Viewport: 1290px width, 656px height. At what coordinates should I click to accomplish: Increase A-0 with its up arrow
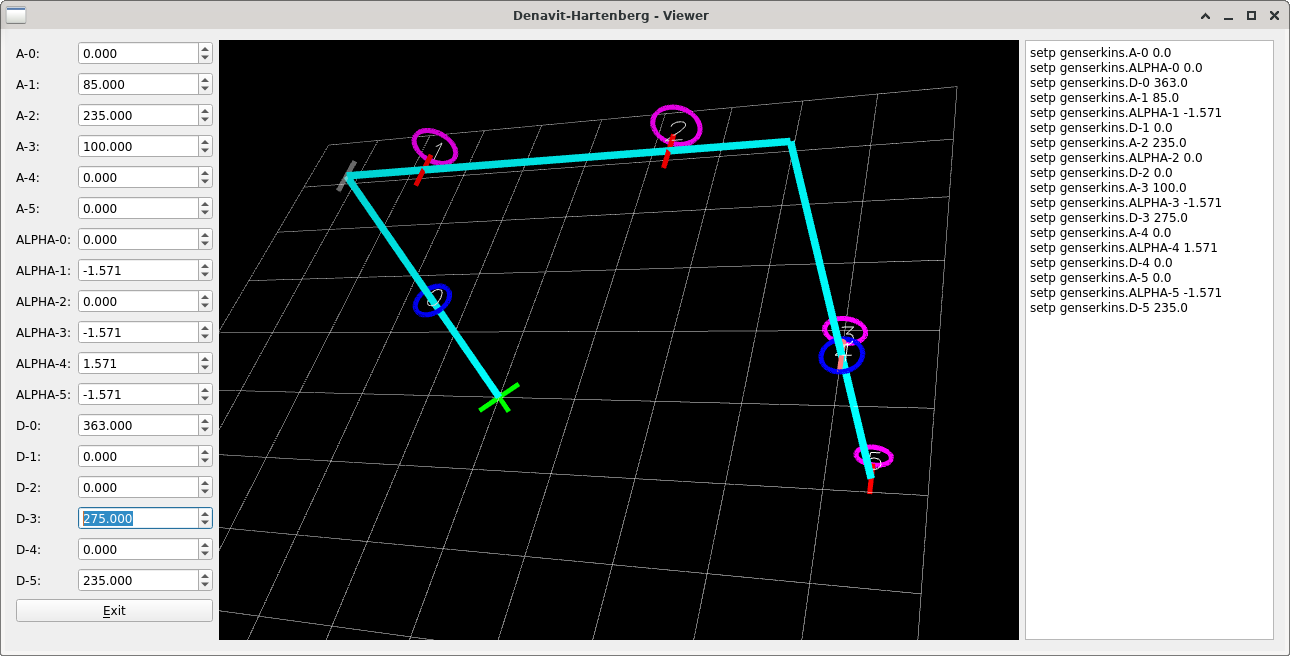coord(205,48)
